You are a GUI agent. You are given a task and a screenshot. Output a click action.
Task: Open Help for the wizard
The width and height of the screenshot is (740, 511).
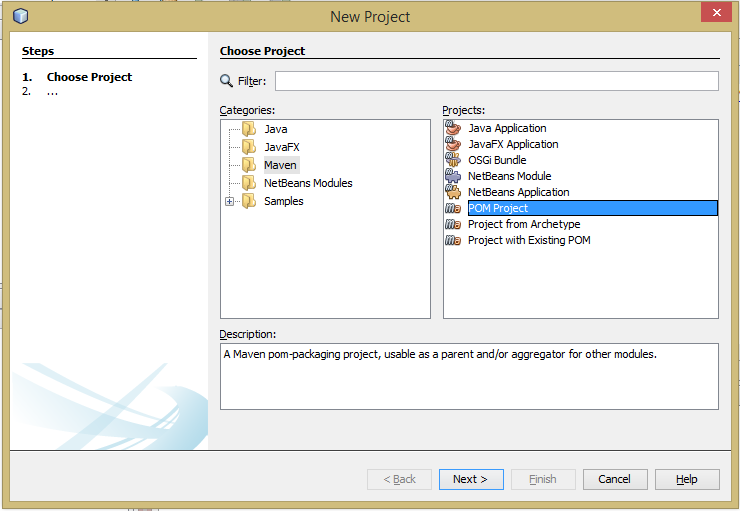click(687, 479)
